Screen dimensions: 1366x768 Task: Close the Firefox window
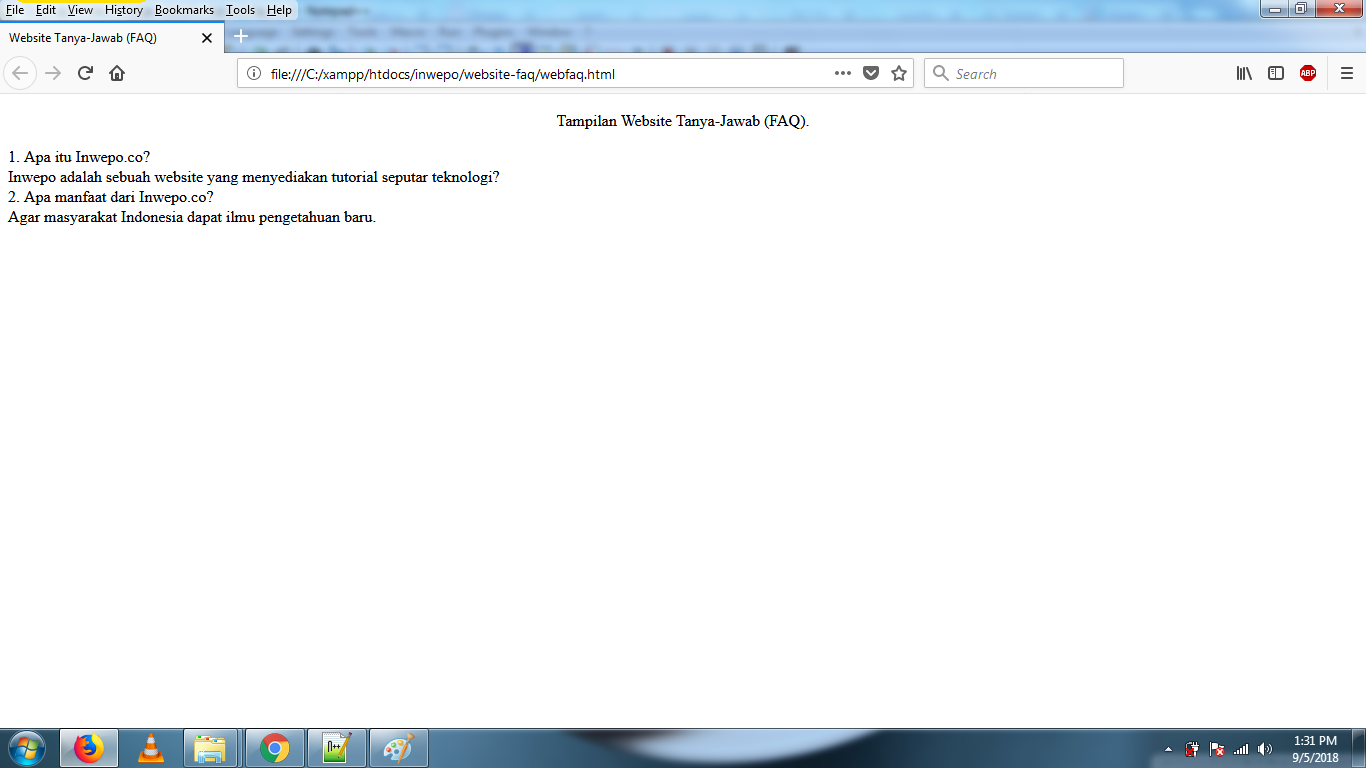coord(1337,9)
